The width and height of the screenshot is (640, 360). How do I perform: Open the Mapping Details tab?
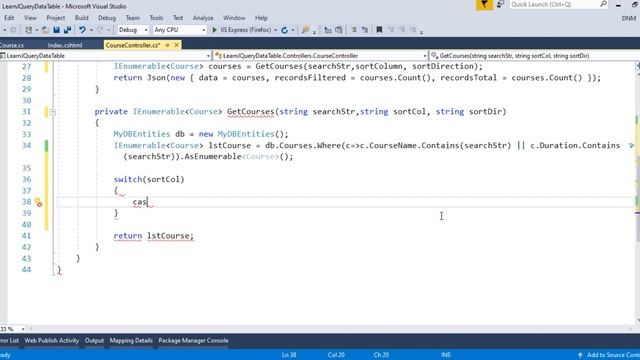coord(131,340)
